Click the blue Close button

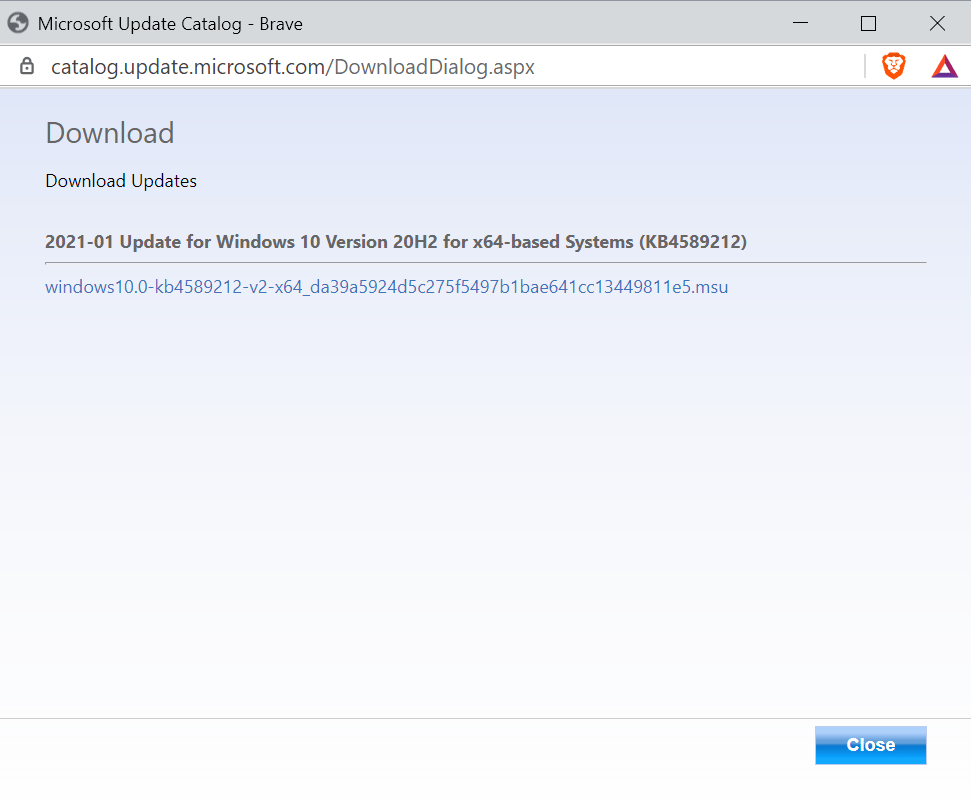click(870, 745)
